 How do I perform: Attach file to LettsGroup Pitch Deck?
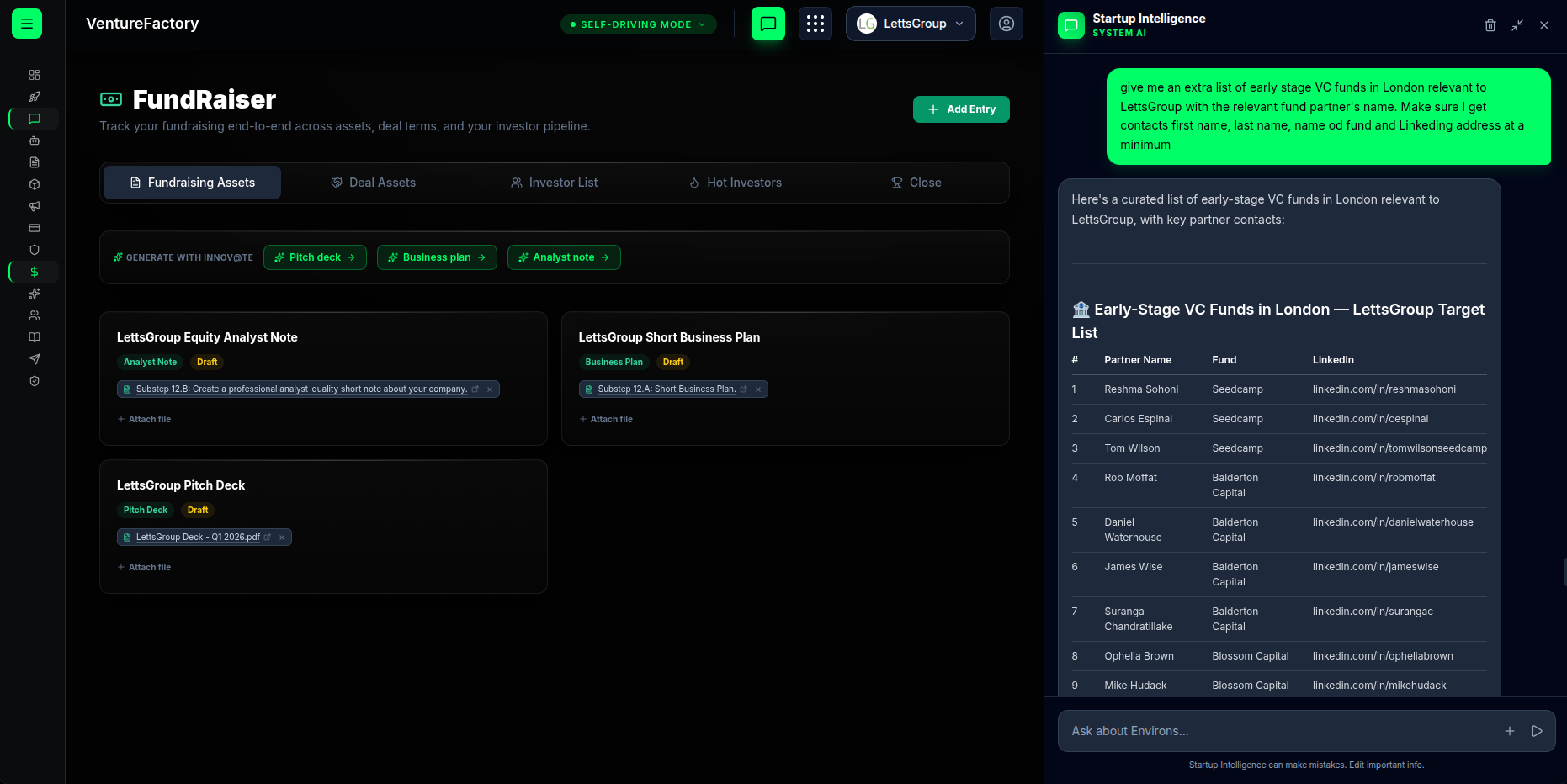pyautogui.click(x=144, y=567)
